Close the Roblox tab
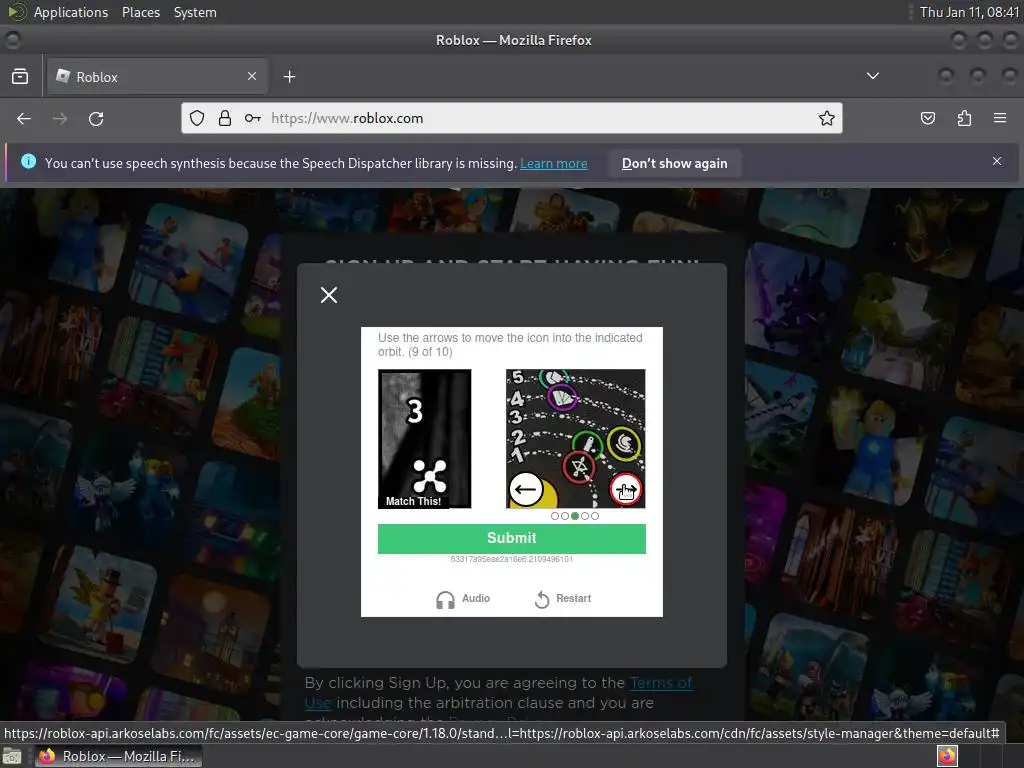The height and width of the screenshot is (768, 1024). pos(252,76)
